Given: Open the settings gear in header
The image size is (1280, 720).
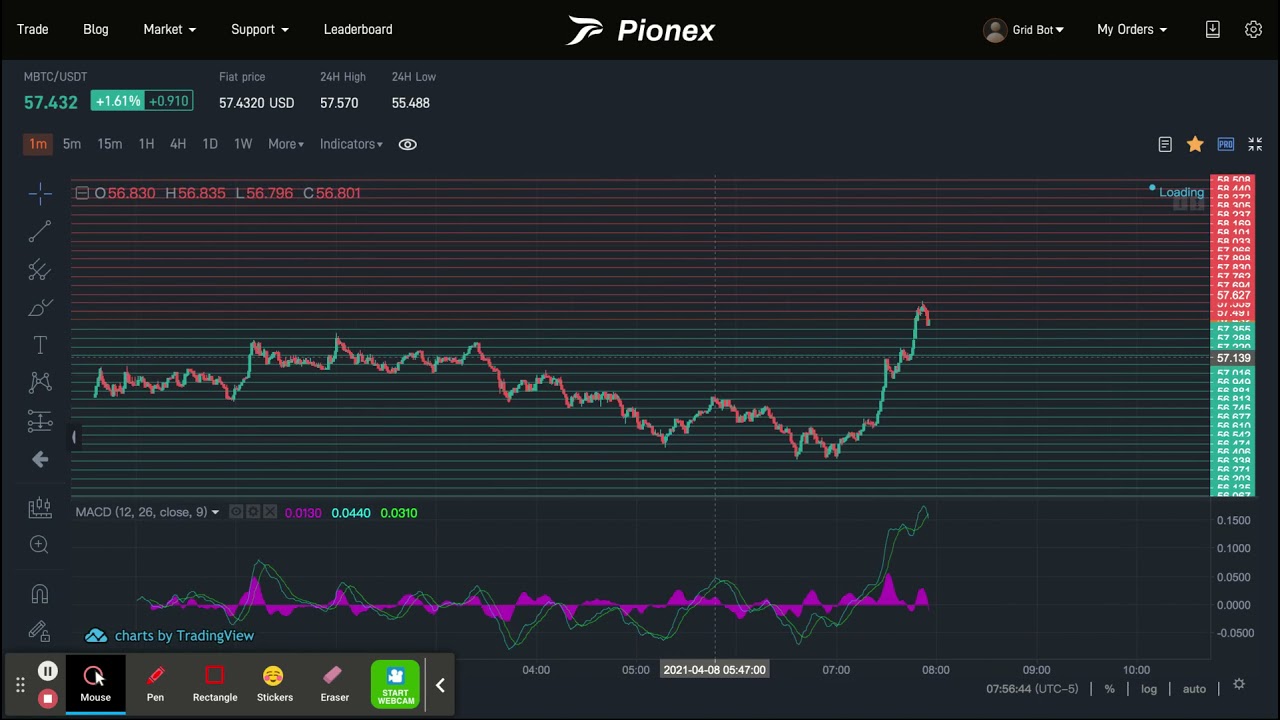Looking at the screenshot, I should coord(1253,29).
